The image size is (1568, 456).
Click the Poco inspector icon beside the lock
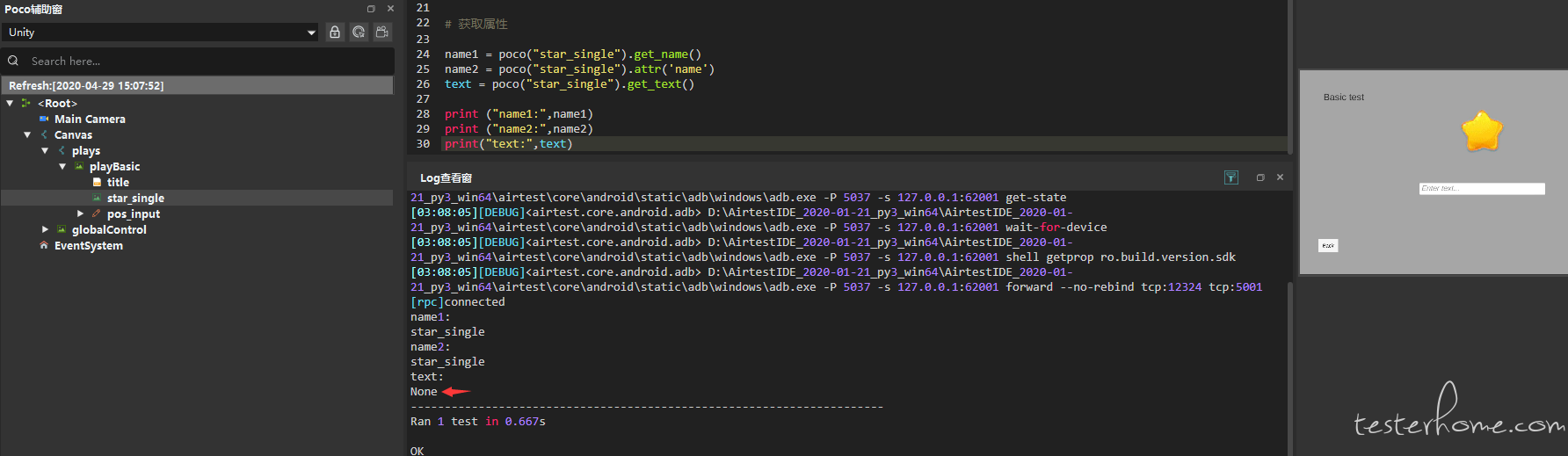pyautogui.click(x=359, y=32)
